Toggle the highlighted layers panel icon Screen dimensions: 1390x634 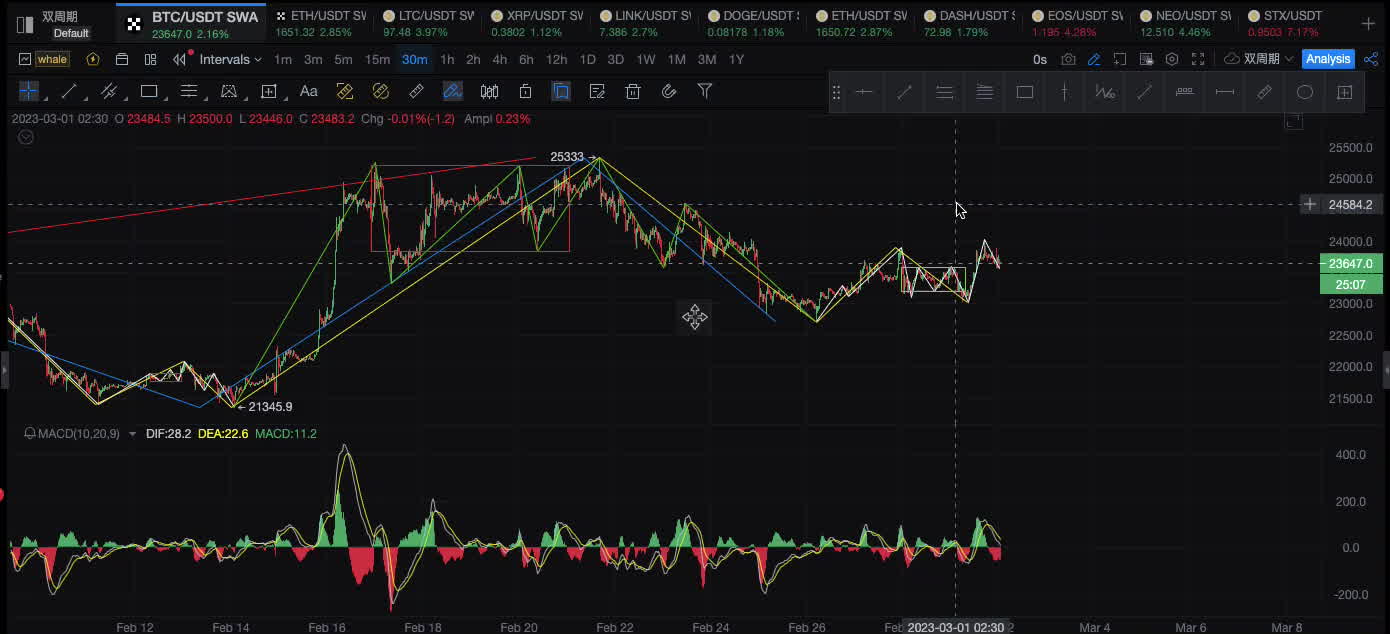(561, 91)
